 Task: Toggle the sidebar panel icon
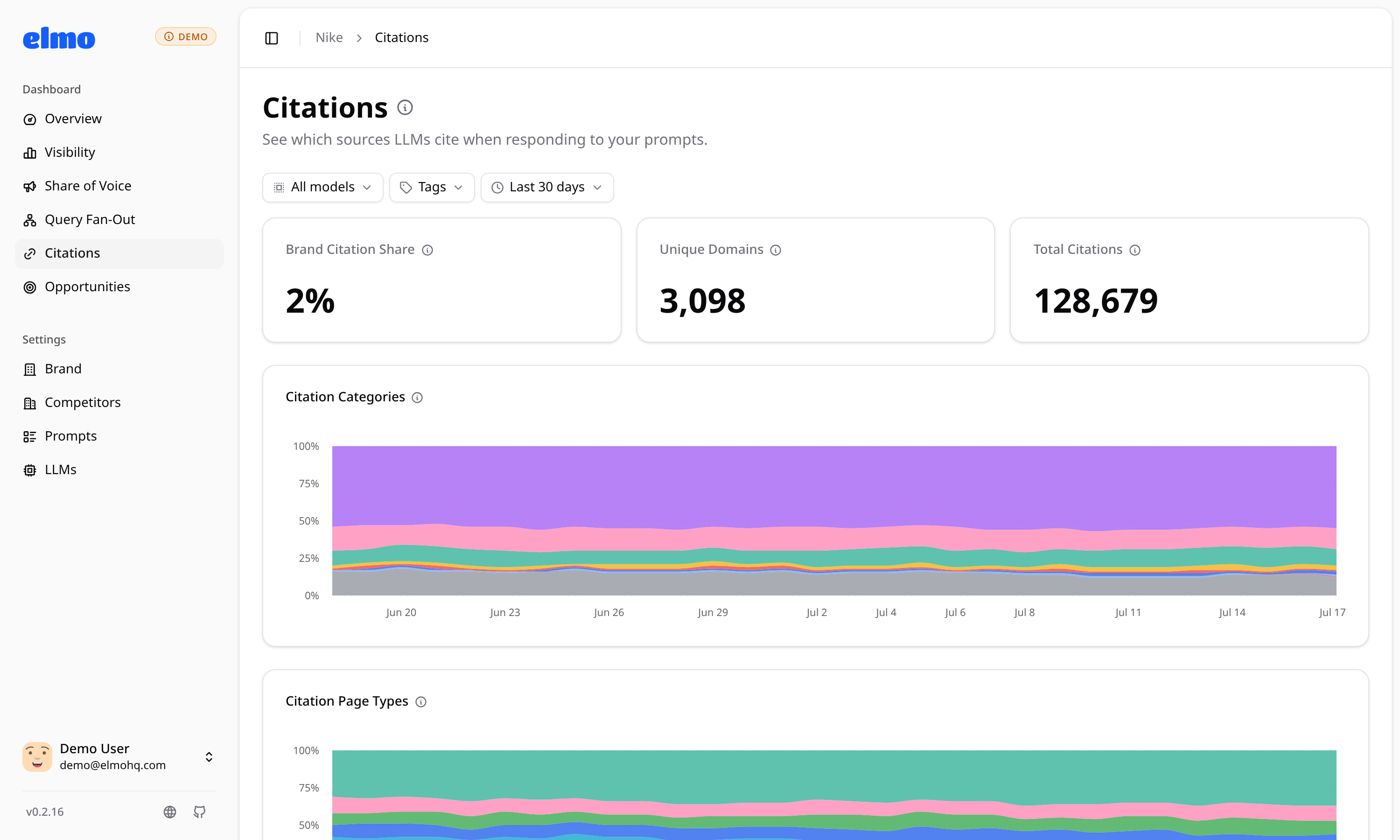click(x=272, y=38)
